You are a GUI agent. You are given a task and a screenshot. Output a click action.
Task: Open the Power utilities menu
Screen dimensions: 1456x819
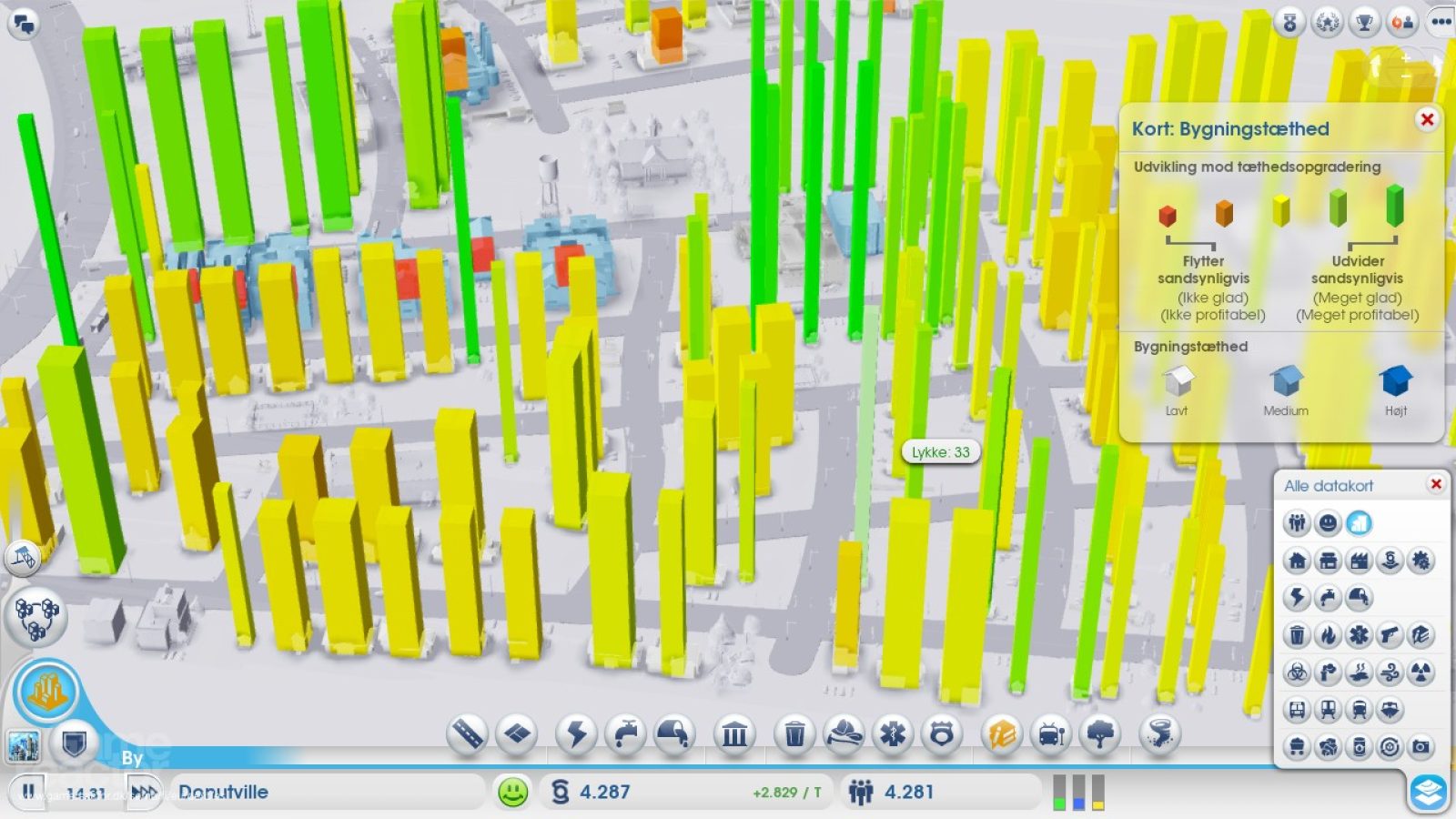(x=577, y=733)
